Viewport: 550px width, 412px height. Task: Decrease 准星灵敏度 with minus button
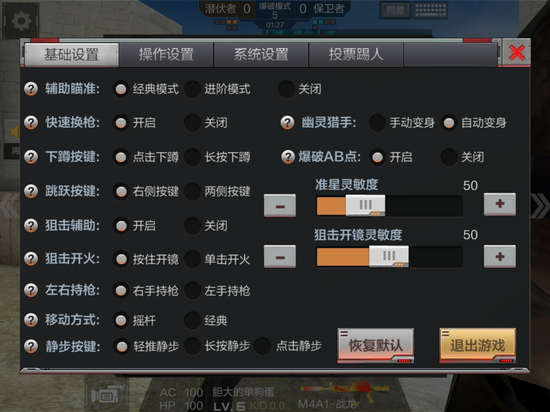tap(280, 206)
